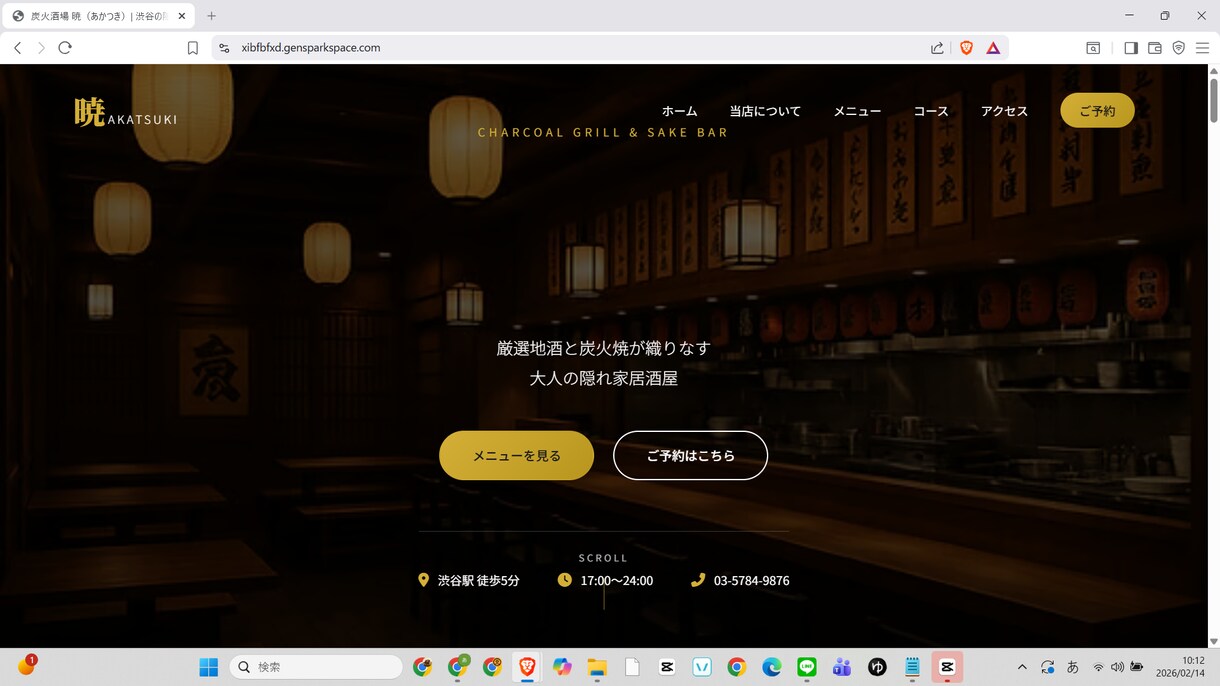Click 大人の隠れ家居酒屋 headline text
Screen dimensions: 1220x686
(x=603, y=379)
